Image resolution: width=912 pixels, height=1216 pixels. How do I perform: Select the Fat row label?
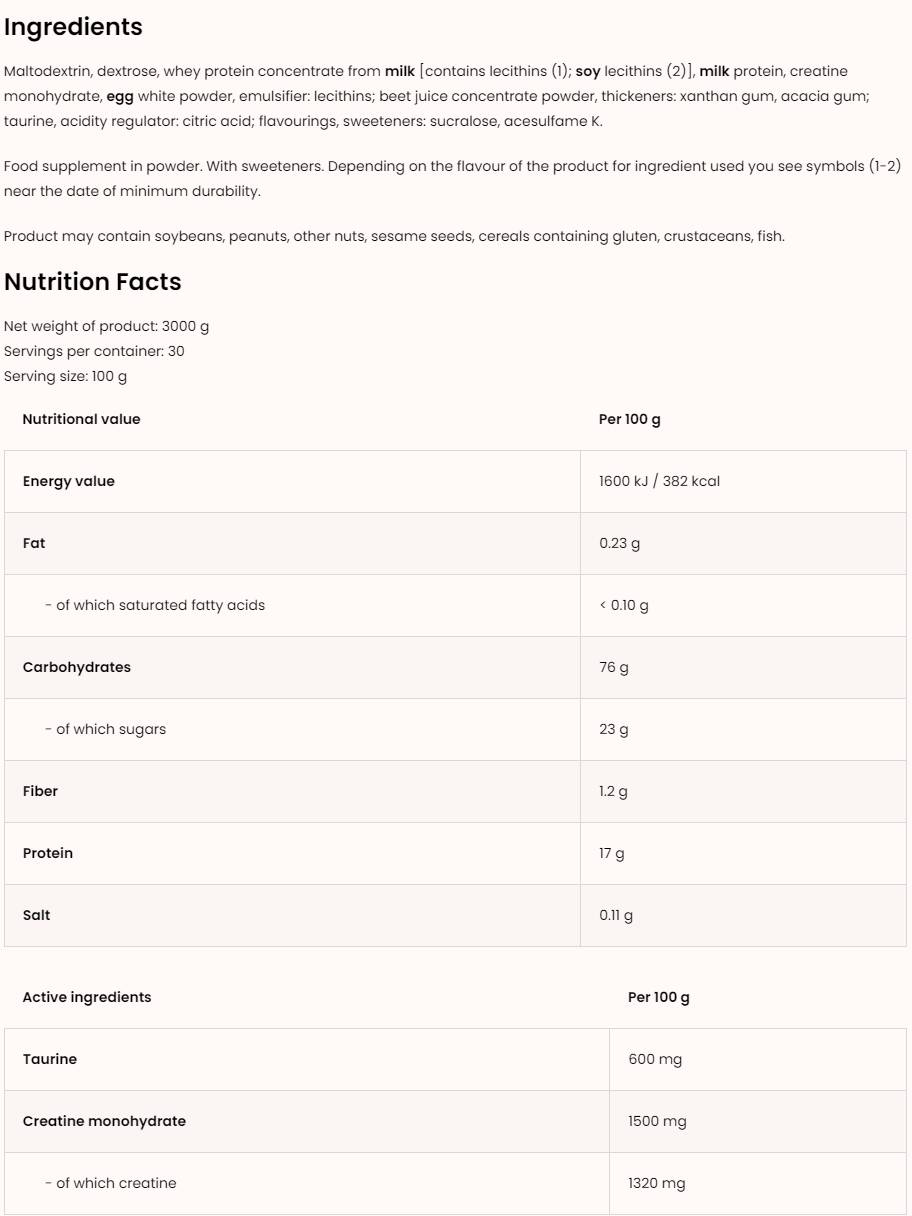34,543
